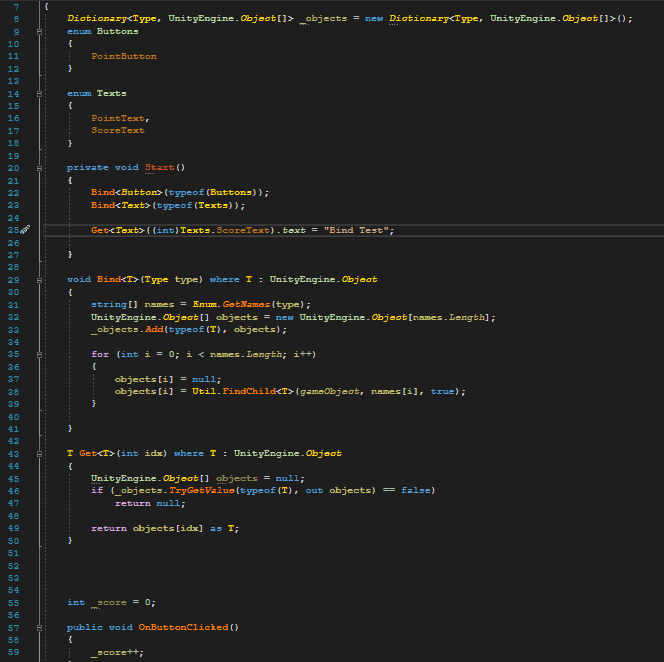Click the Add method on line 33

pos(154,330)
